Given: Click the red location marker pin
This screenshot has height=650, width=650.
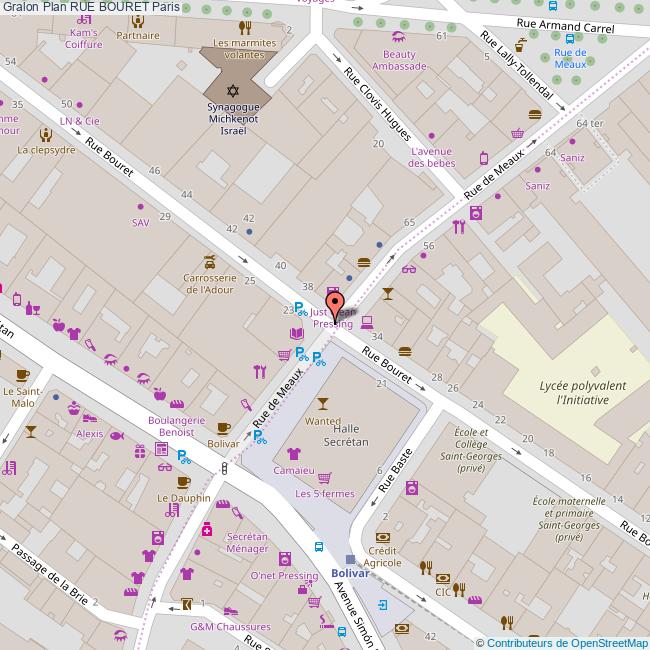Looking at the screenshot, I should point(335,304).
